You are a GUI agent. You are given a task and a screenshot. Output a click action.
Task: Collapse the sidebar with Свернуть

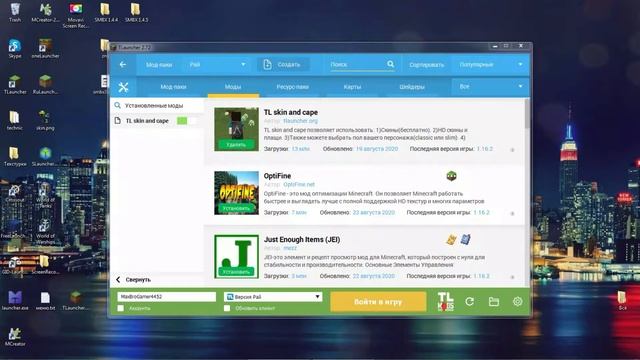pos(133,280)
